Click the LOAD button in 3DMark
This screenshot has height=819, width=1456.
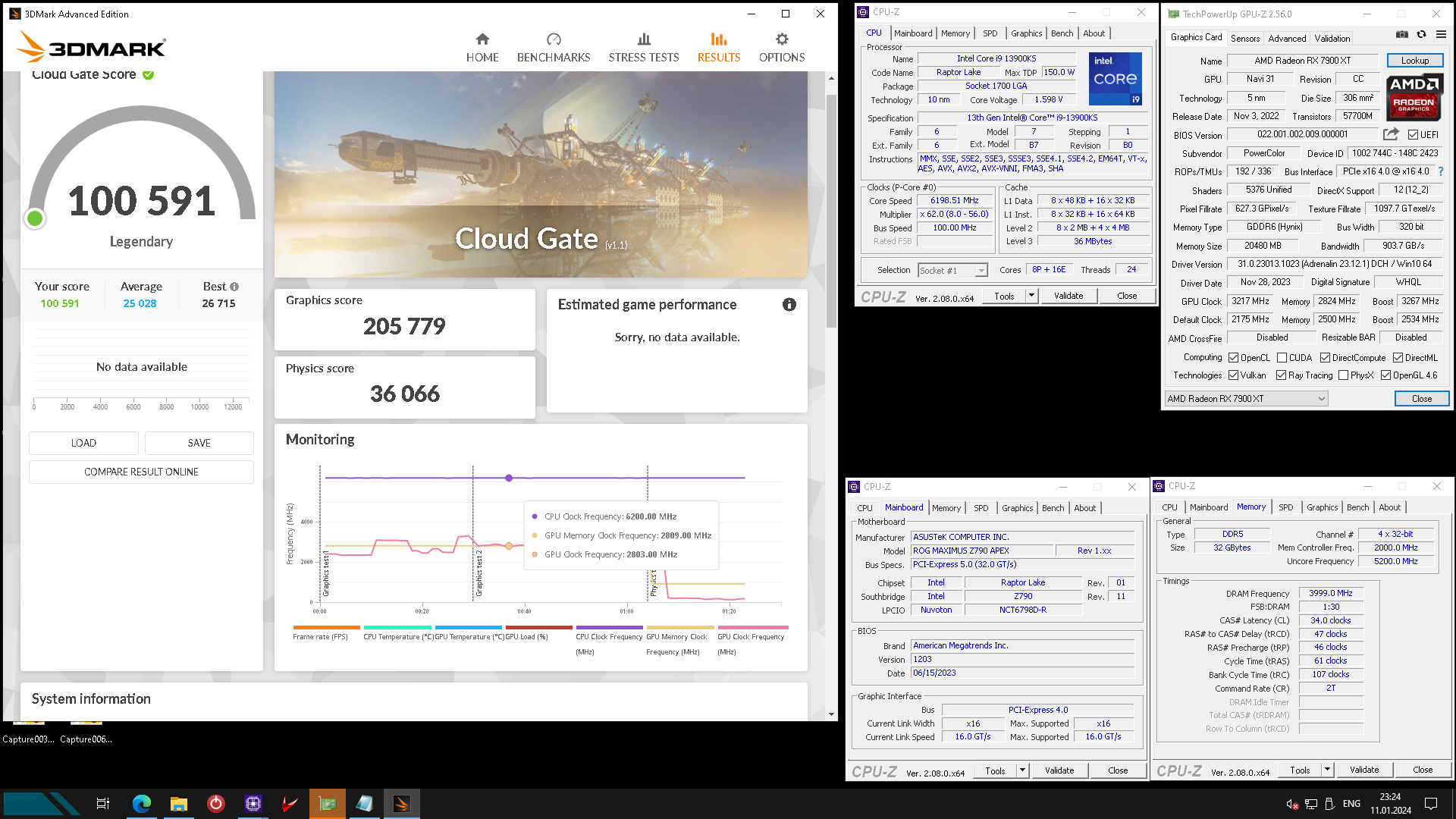(83, 443)
